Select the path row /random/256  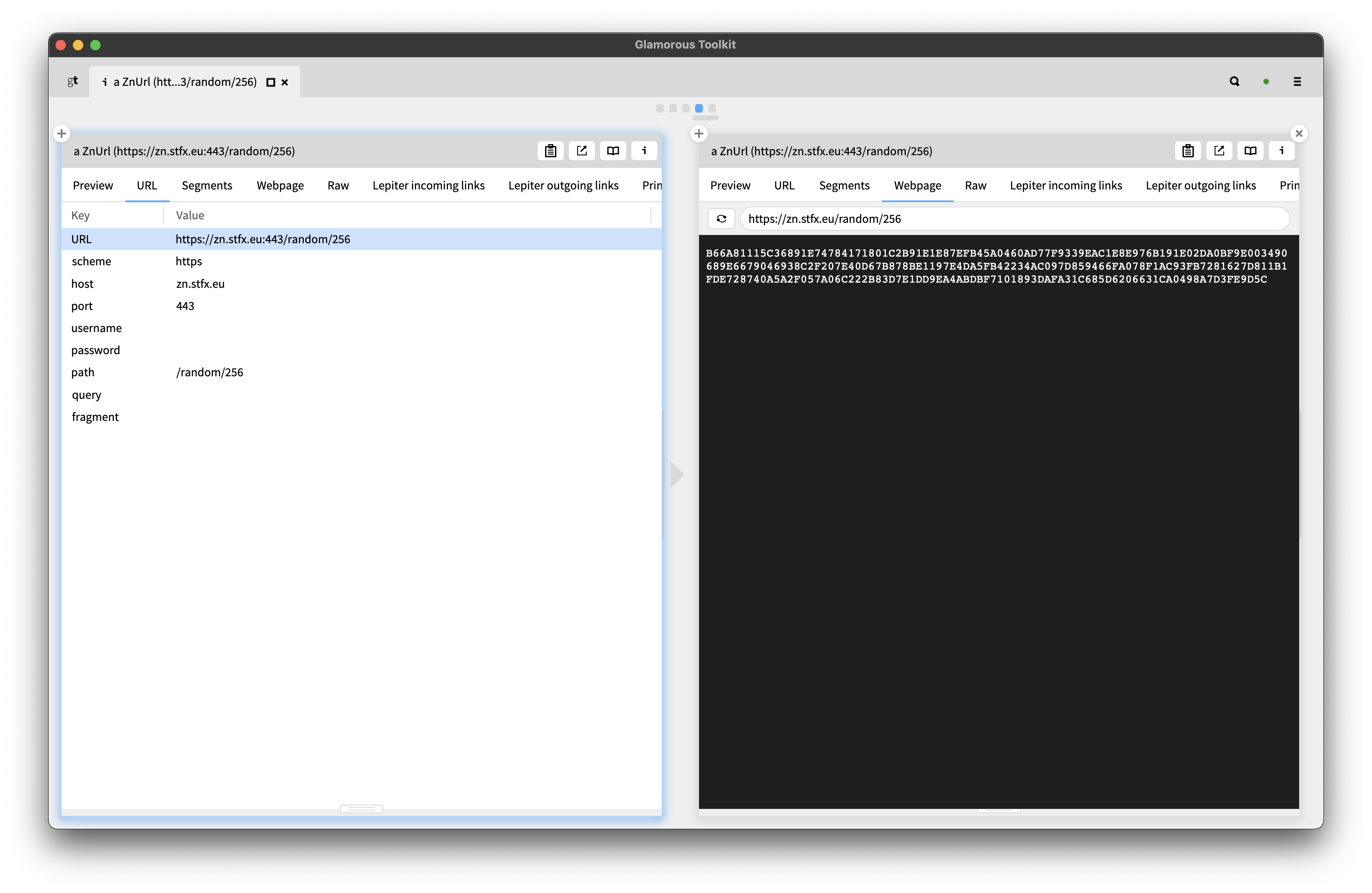(x=209, y=373)
